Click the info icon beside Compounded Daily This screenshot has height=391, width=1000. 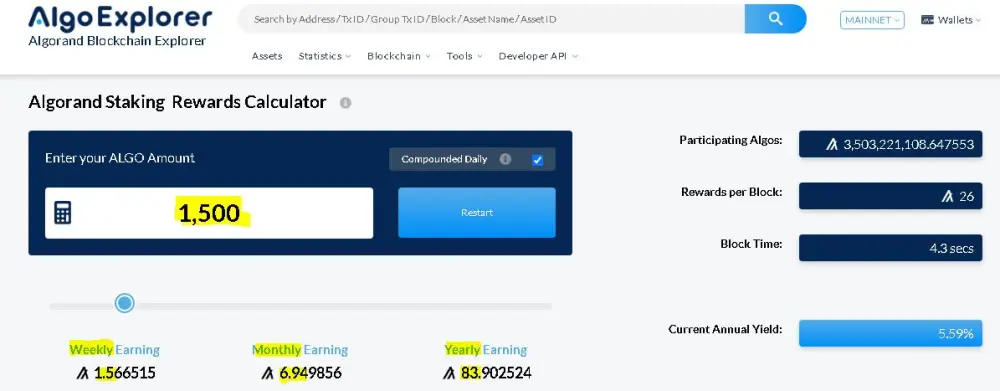[505, 159]
